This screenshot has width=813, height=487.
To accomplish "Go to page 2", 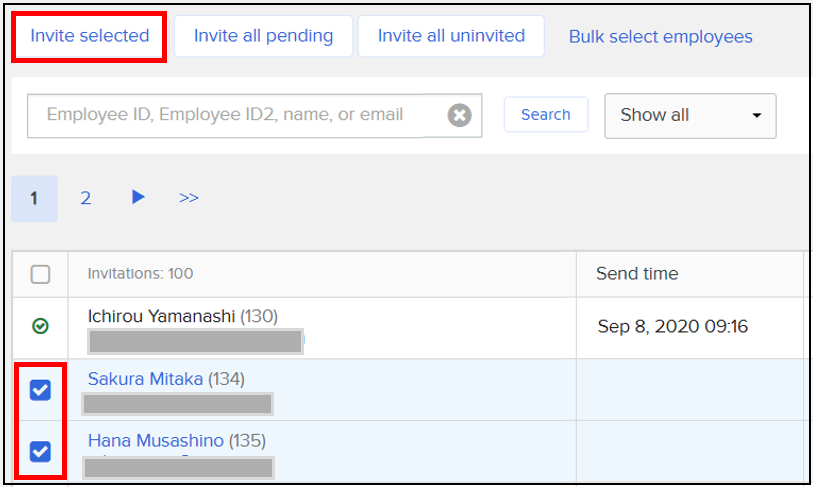I will coord(86,198).
